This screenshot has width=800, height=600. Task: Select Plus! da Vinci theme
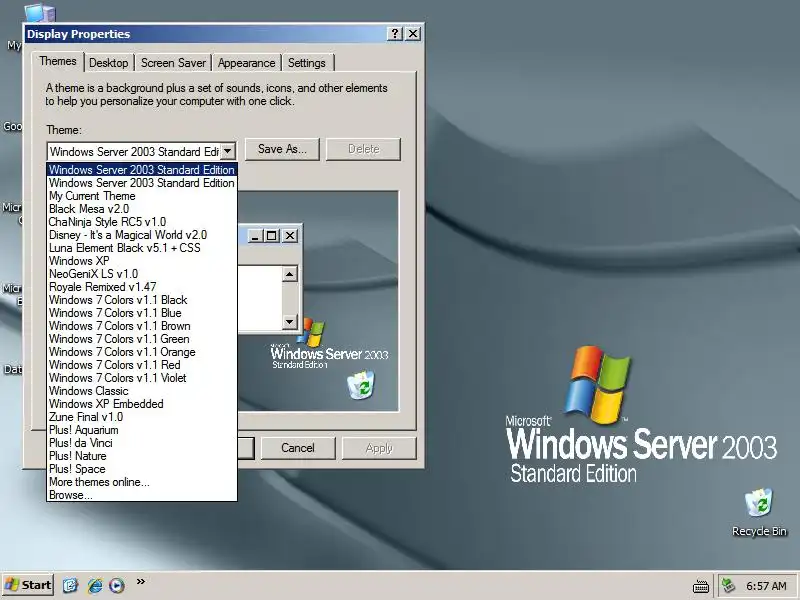click(x=142, y=443)
